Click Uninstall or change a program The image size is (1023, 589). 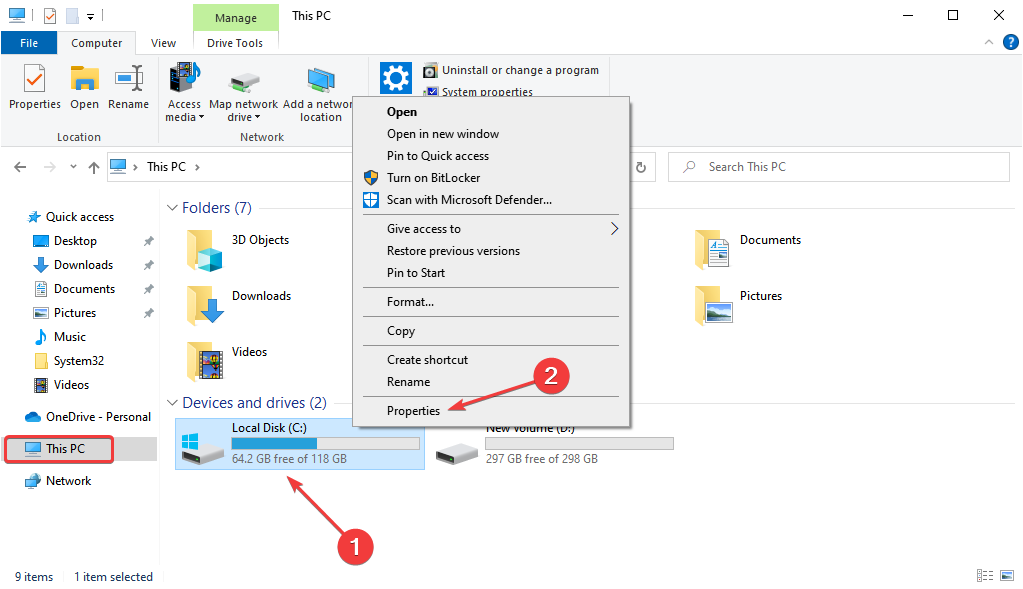pyautogui.click(x=519, y=70)
